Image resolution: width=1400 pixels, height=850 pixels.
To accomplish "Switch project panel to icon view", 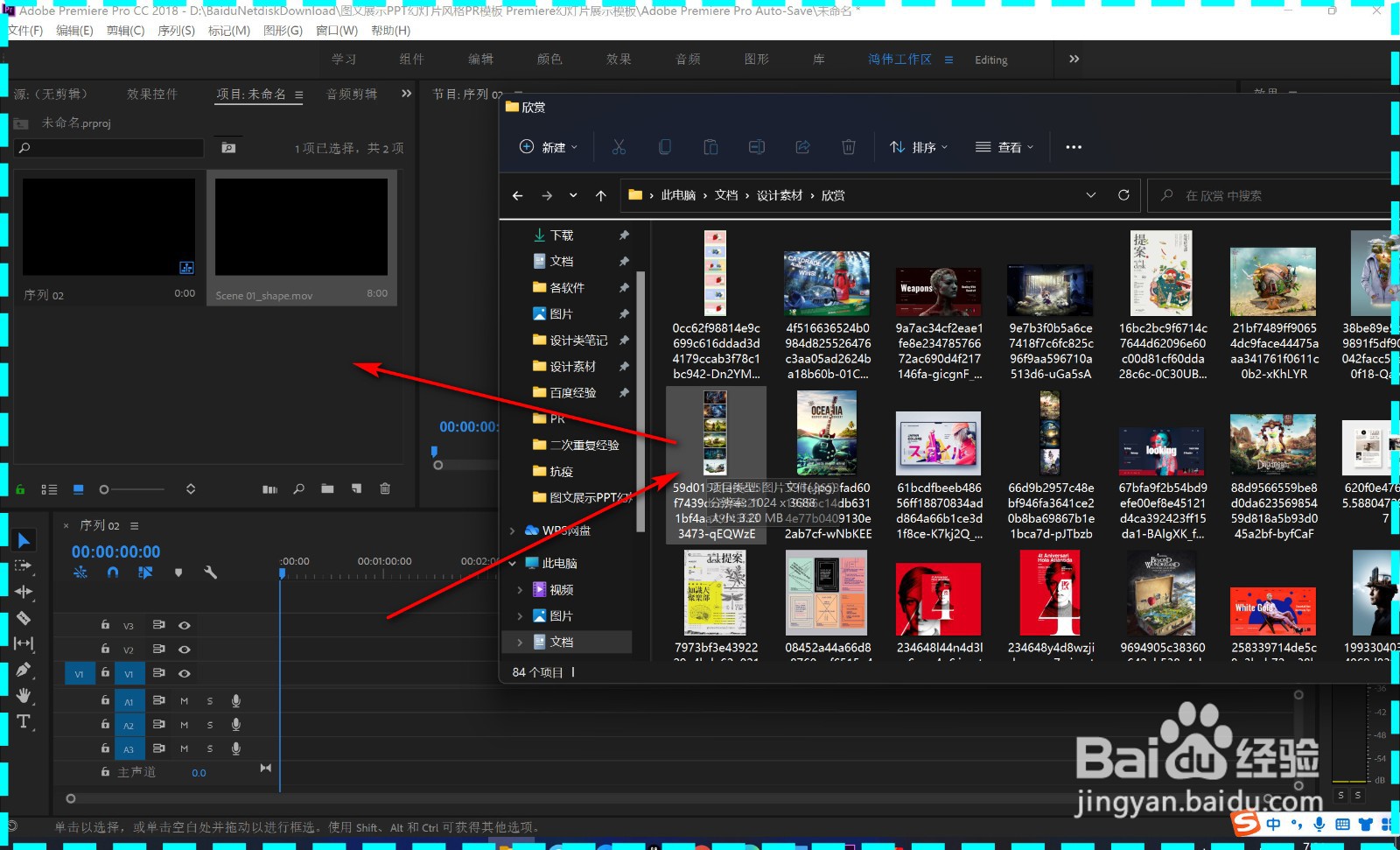I will click(78, 489).
